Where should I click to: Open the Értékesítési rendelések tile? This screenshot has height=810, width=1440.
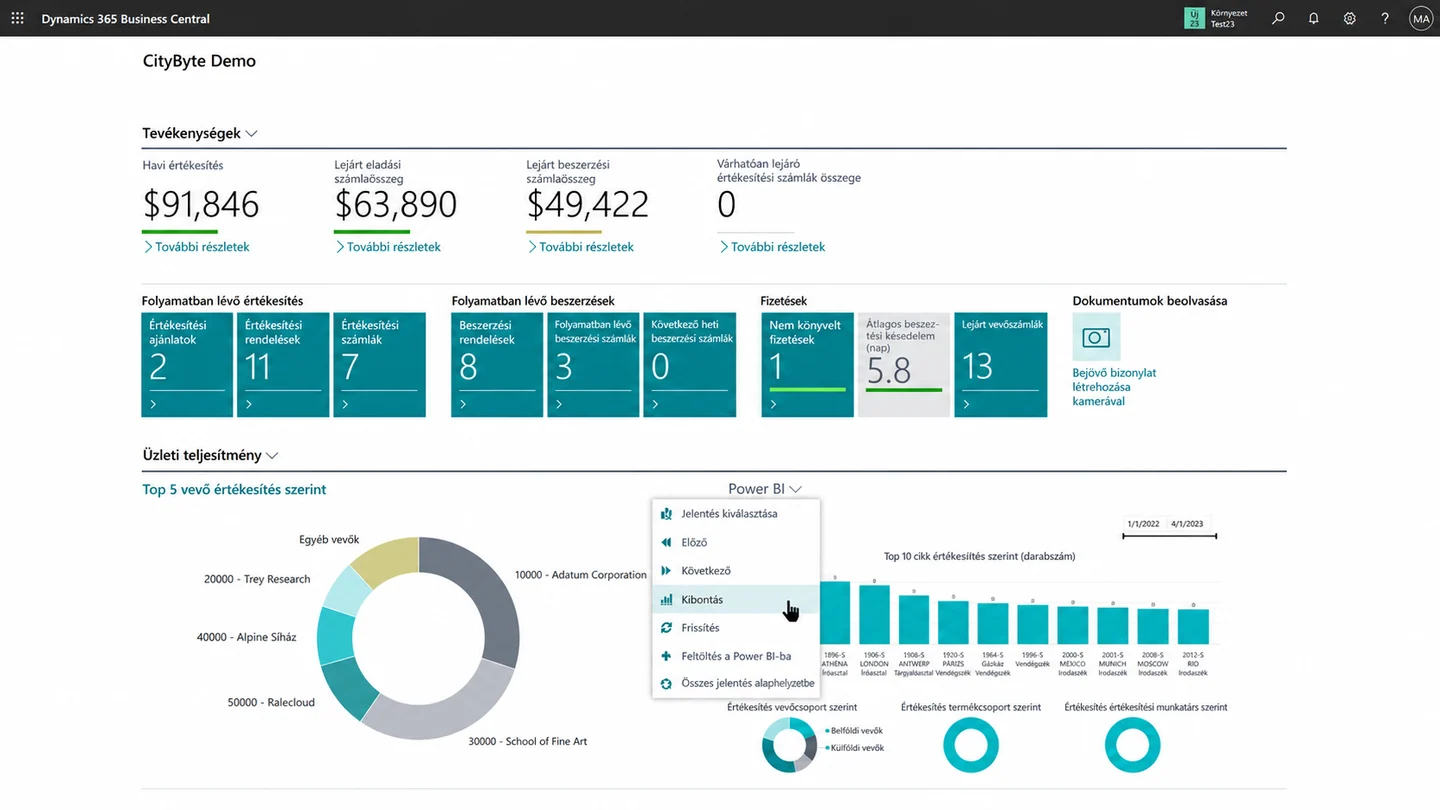point(284,365)
